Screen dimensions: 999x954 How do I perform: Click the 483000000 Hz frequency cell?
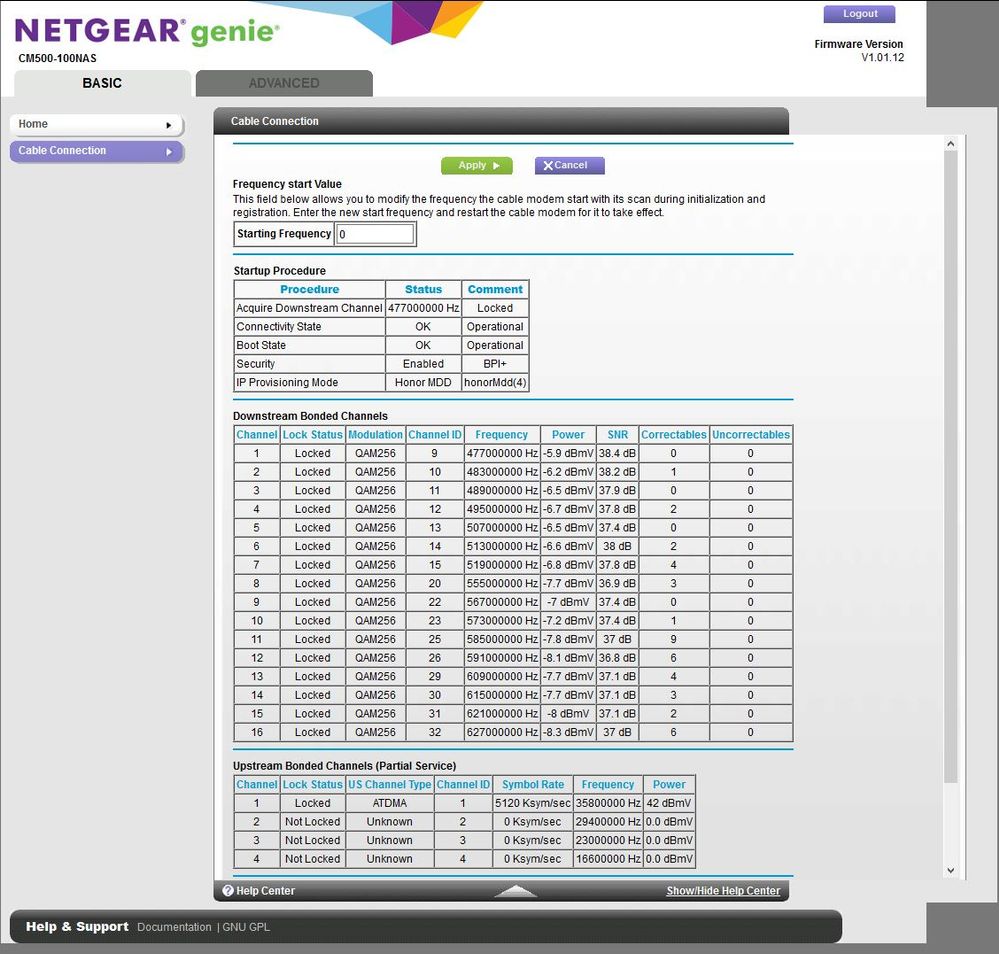[502, 472]
